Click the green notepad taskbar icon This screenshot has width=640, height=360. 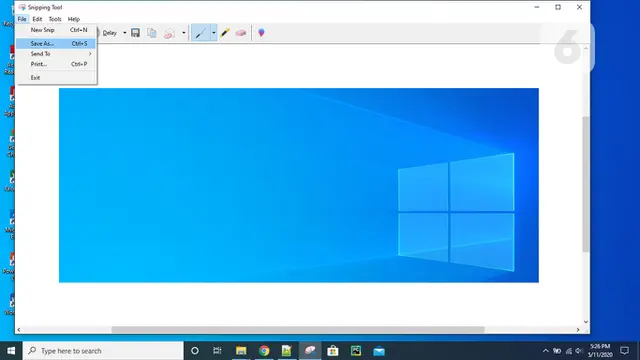pos(287,351)
